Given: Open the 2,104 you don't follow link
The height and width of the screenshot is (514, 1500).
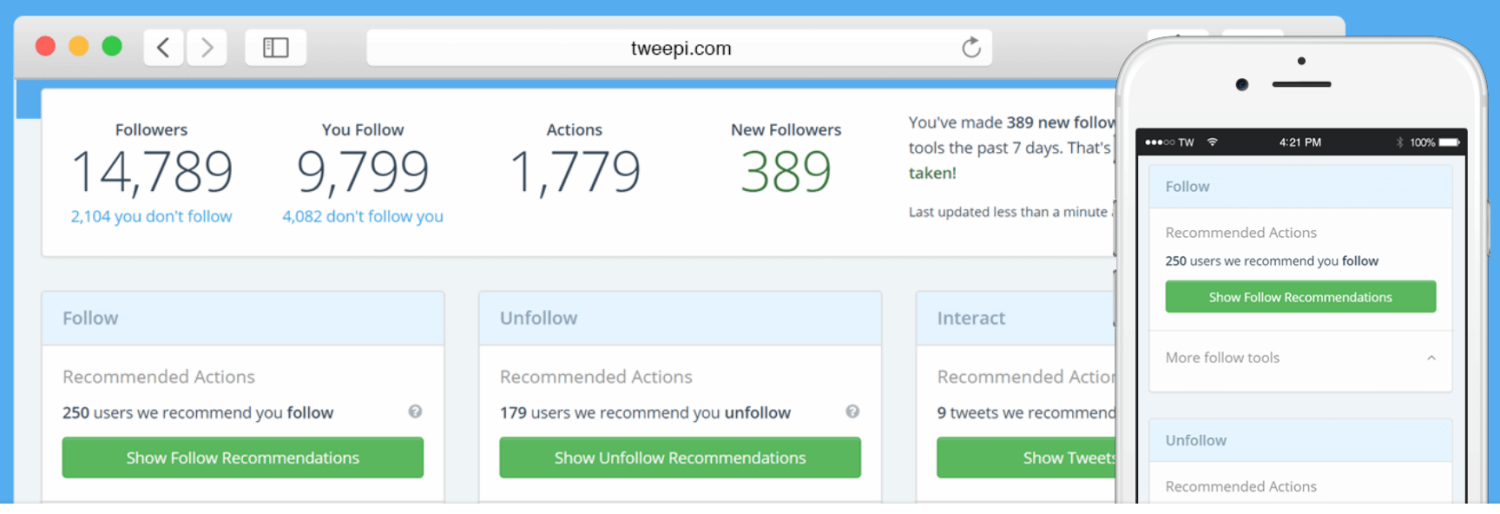Looking at the screenshot, I should [151, 216].
